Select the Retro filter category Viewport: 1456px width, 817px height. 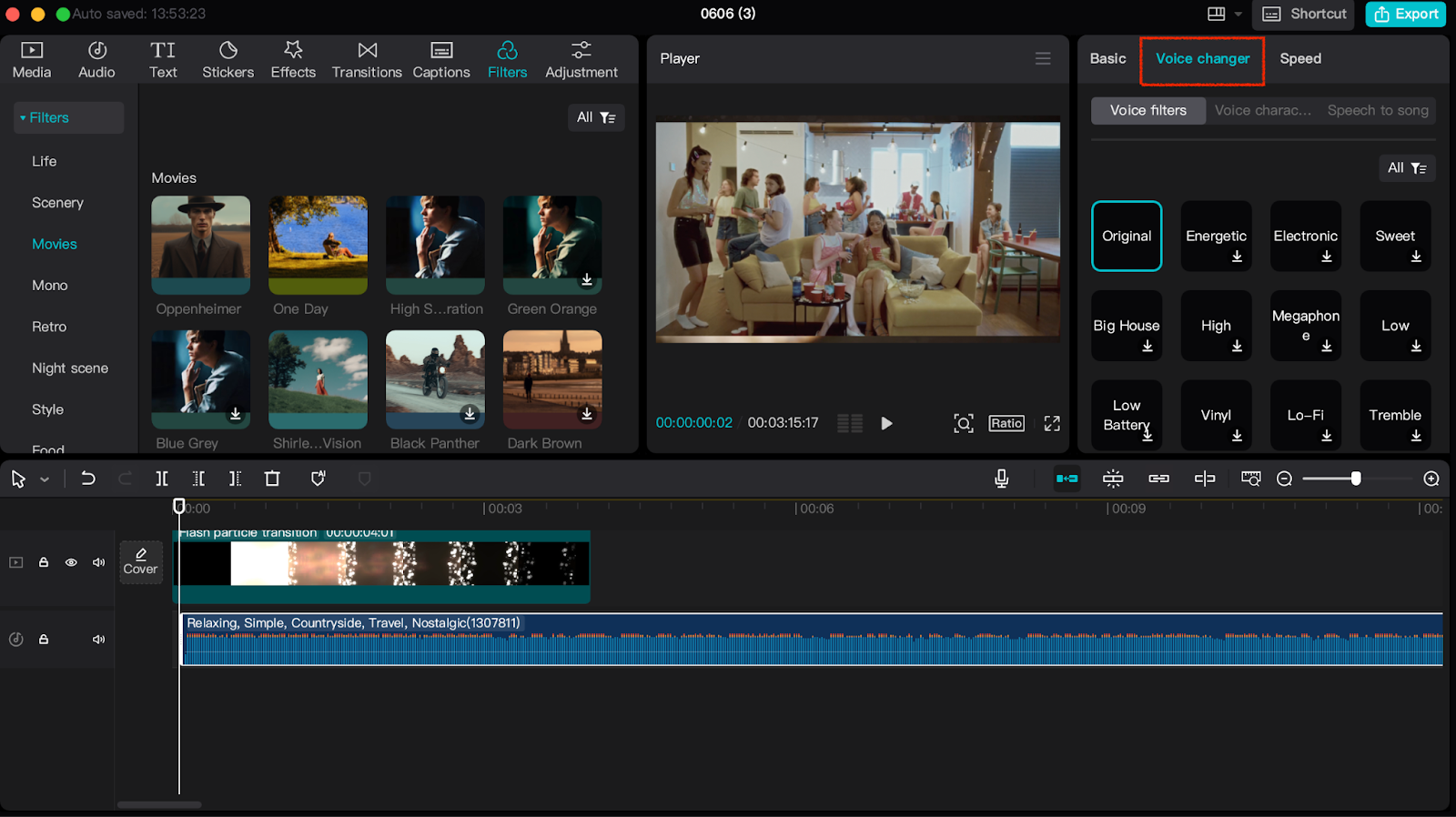[x=49, y=327]
